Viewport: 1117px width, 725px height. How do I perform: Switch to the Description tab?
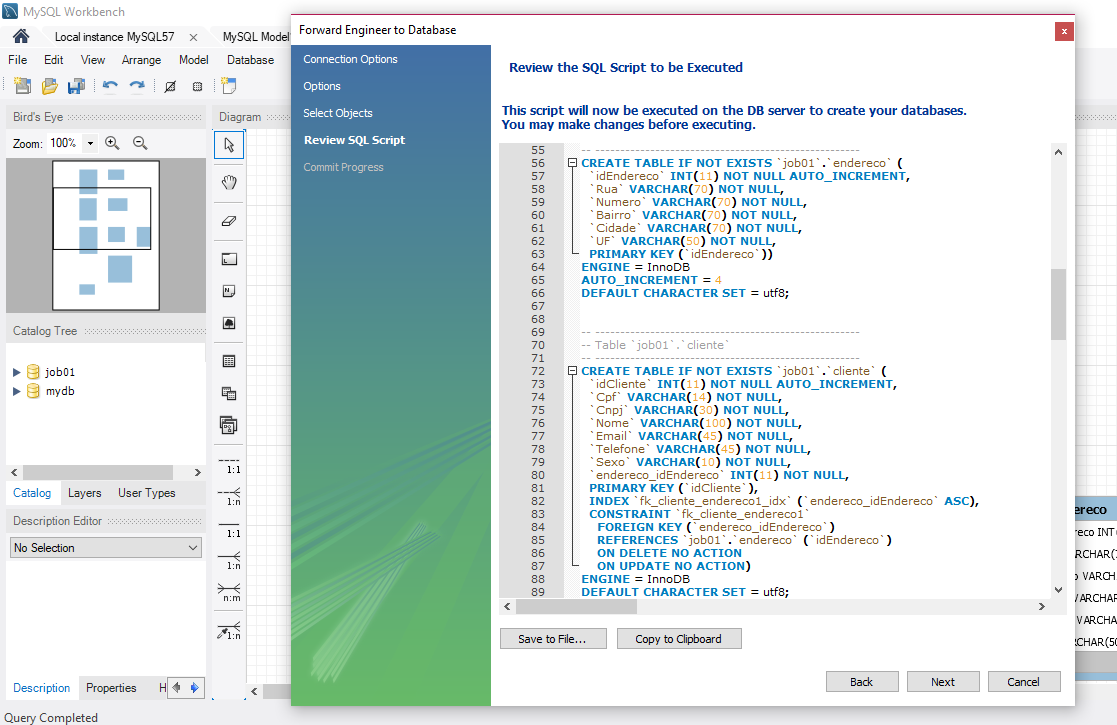coord(41,688)
